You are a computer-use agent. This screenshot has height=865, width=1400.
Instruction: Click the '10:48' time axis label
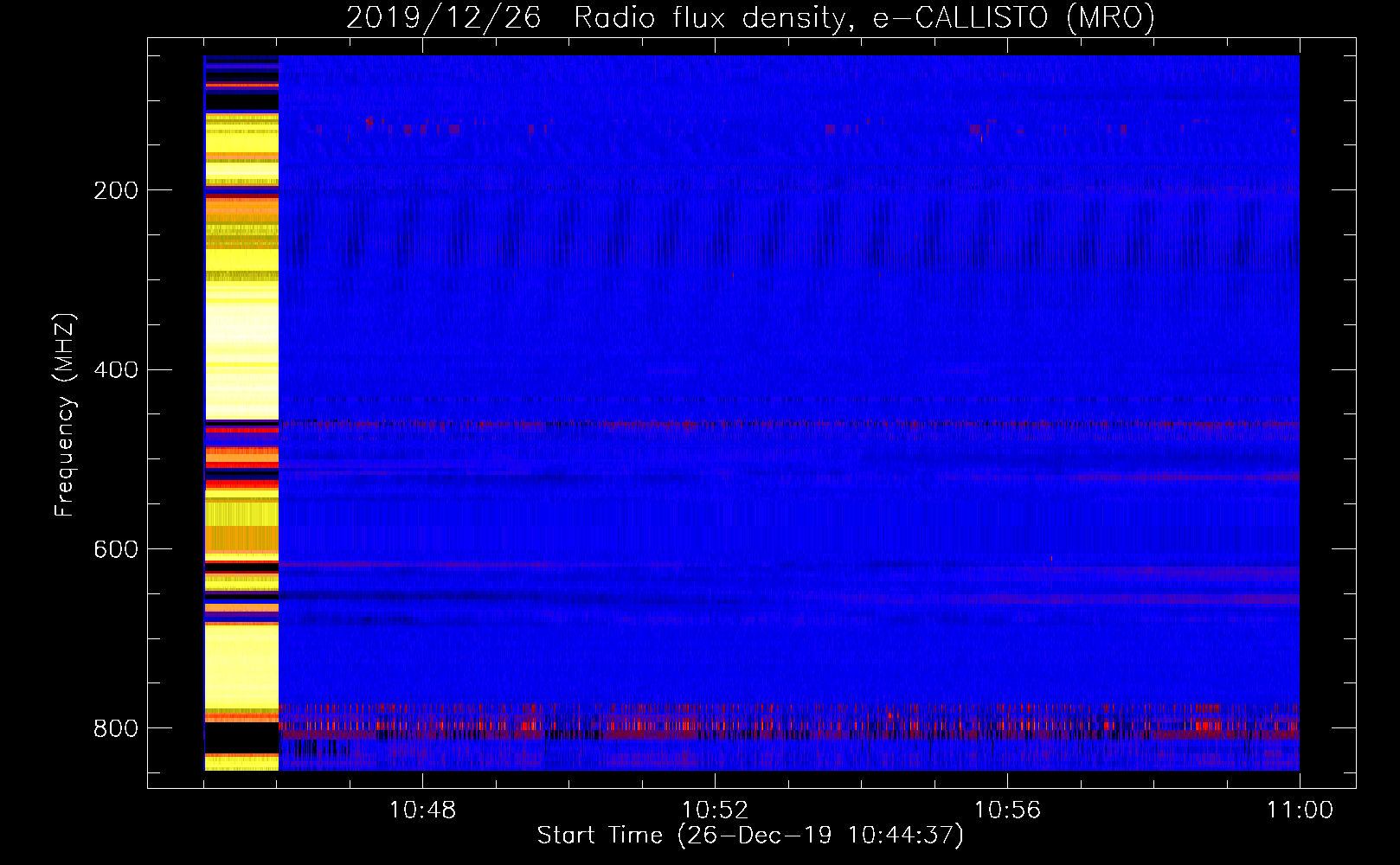423,811
